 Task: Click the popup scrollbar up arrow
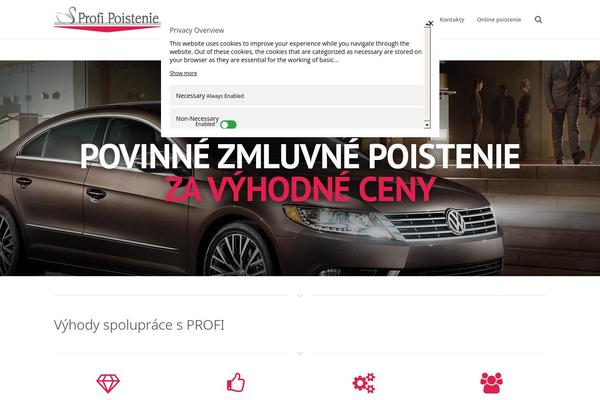[x=427, y=25]
